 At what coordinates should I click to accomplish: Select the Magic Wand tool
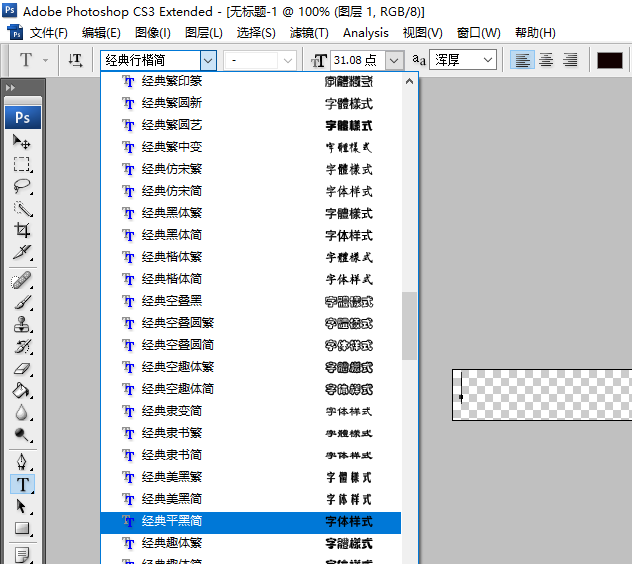tap(22, 208)
